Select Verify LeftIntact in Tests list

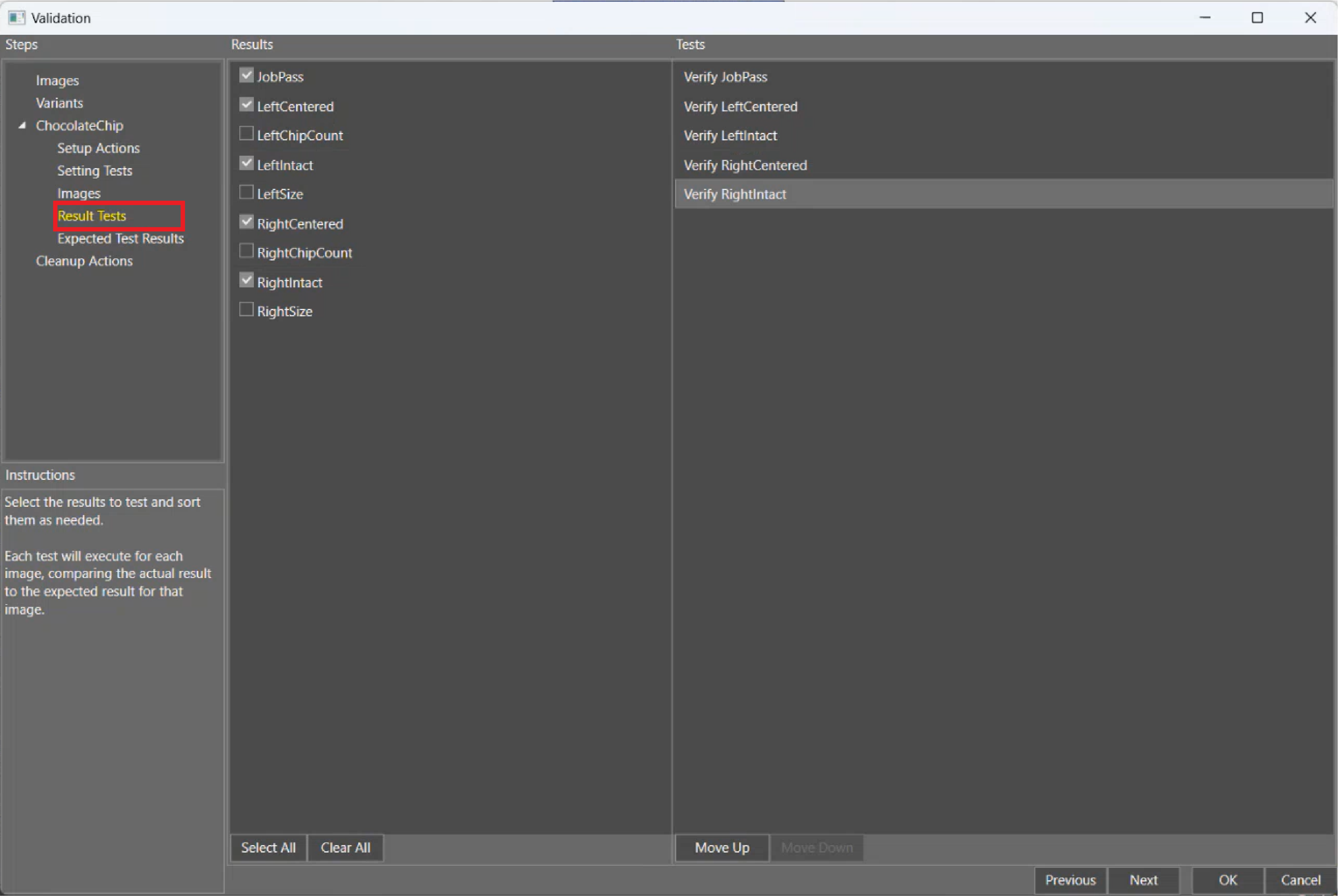coord(730,136)
